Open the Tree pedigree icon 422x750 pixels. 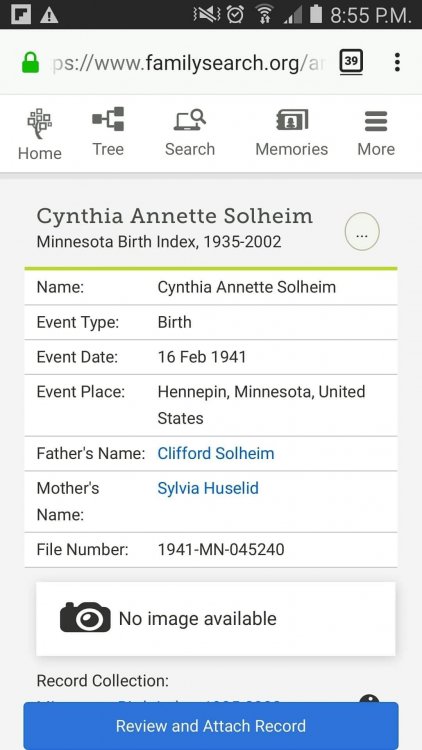click(x=108, y=119)
